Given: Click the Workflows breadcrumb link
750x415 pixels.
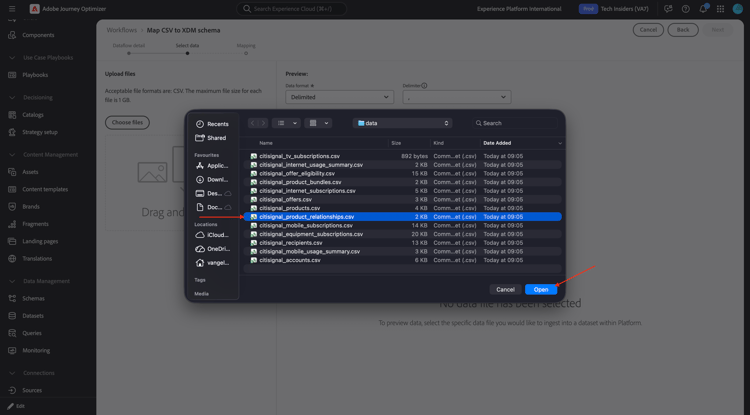Looking at the screenshot, I should (x=121, y=30).
